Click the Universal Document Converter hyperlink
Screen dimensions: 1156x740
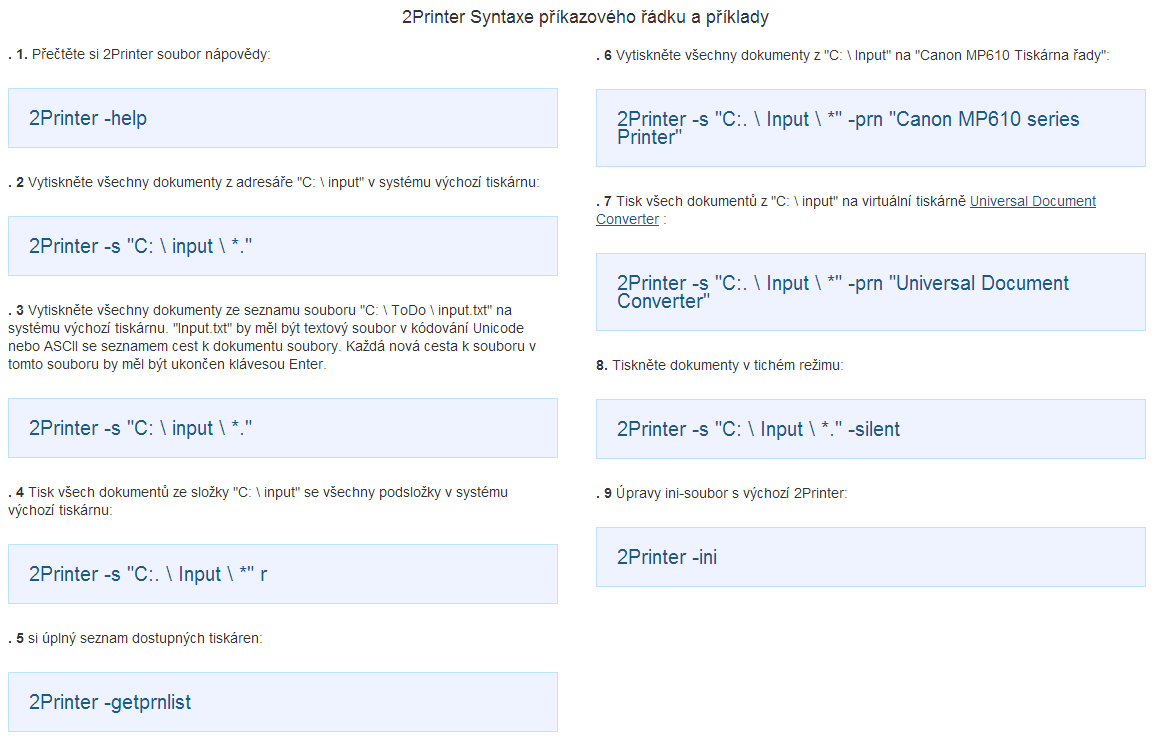pos(1032,201)
